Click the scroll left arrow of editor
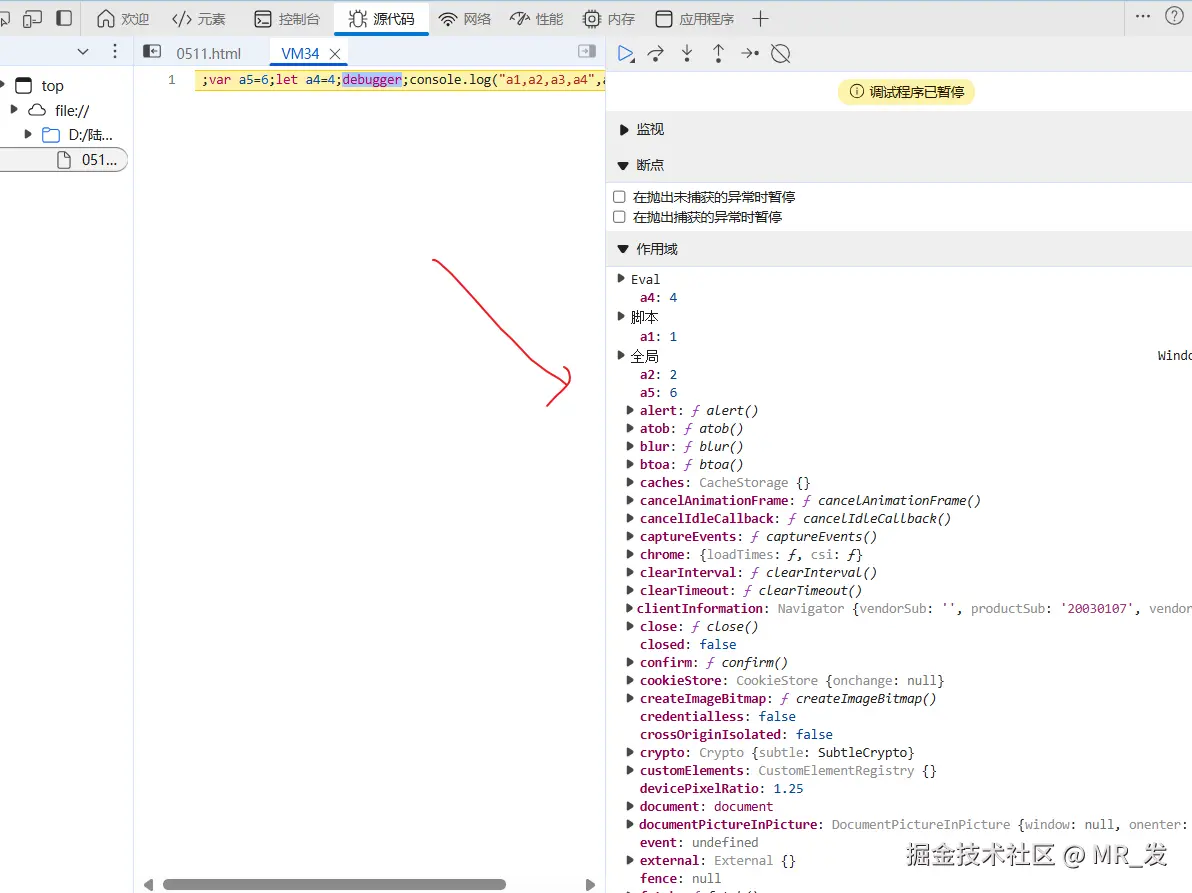 (148, 885)
